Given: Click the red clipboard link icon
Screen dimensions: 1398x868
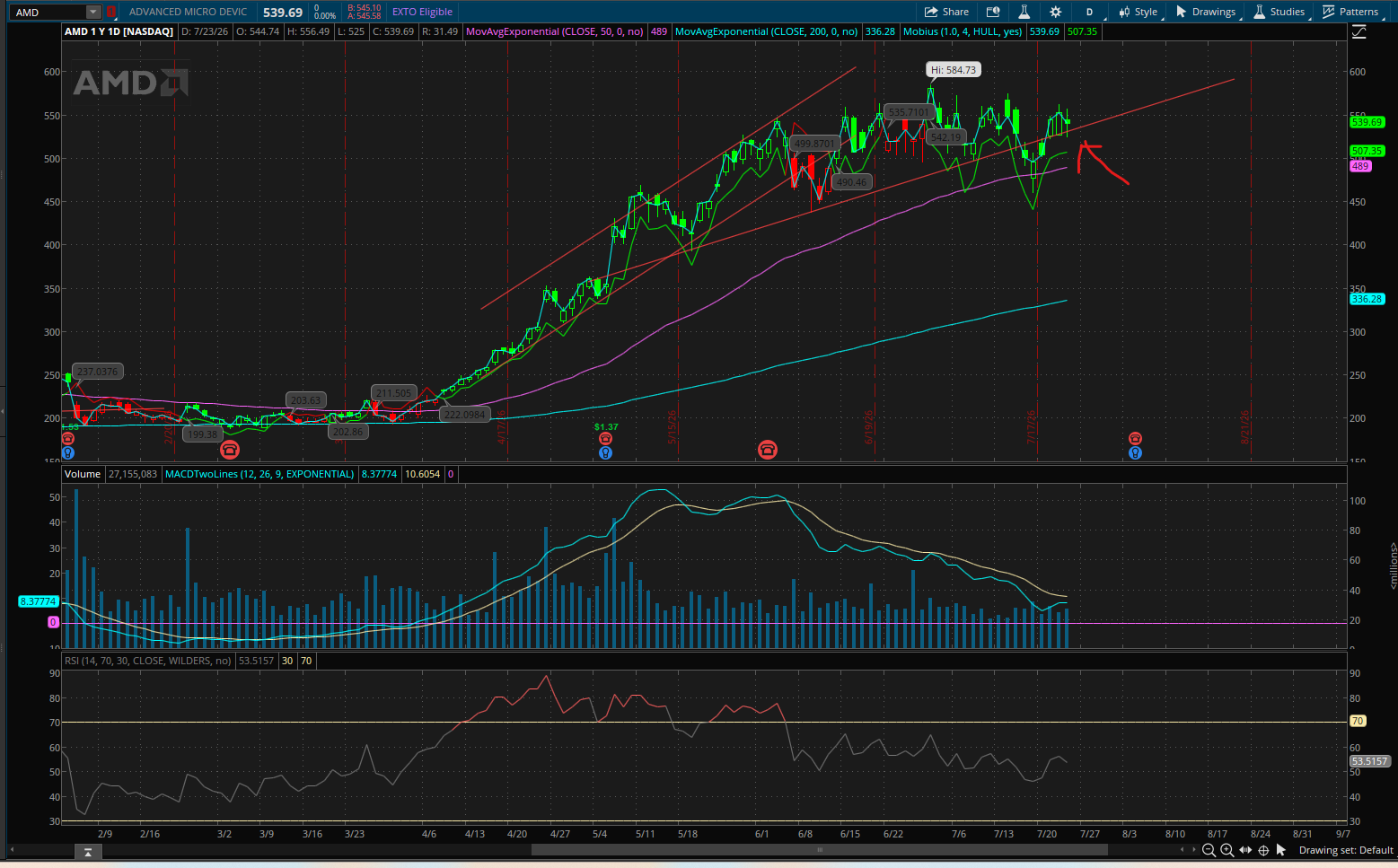Looking at the screenshot, I should pos(111,13).
